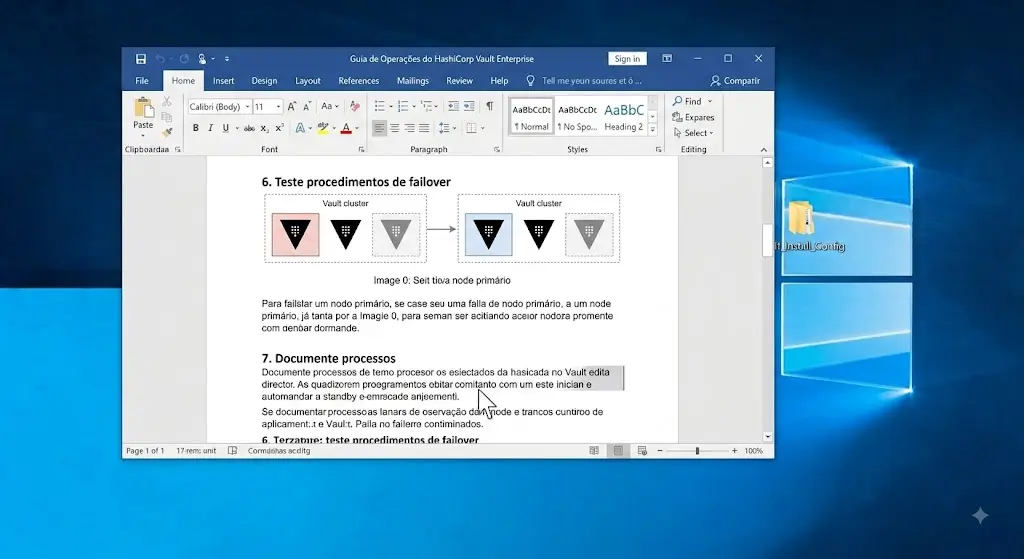
Task: Apply superscript formatting
Action: coord(280,129)
